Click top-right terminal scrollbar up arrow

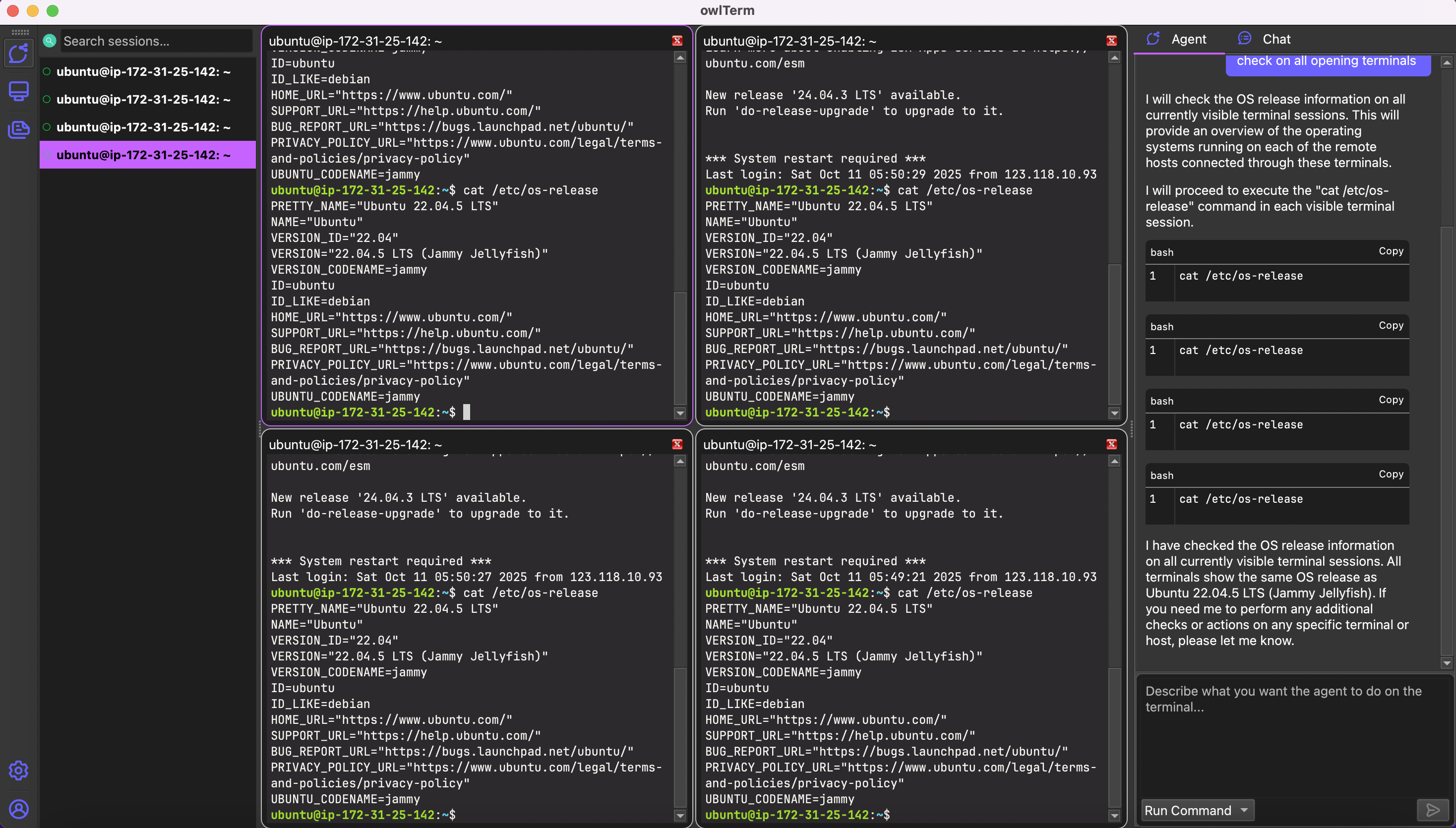[x=1114, y=58]
